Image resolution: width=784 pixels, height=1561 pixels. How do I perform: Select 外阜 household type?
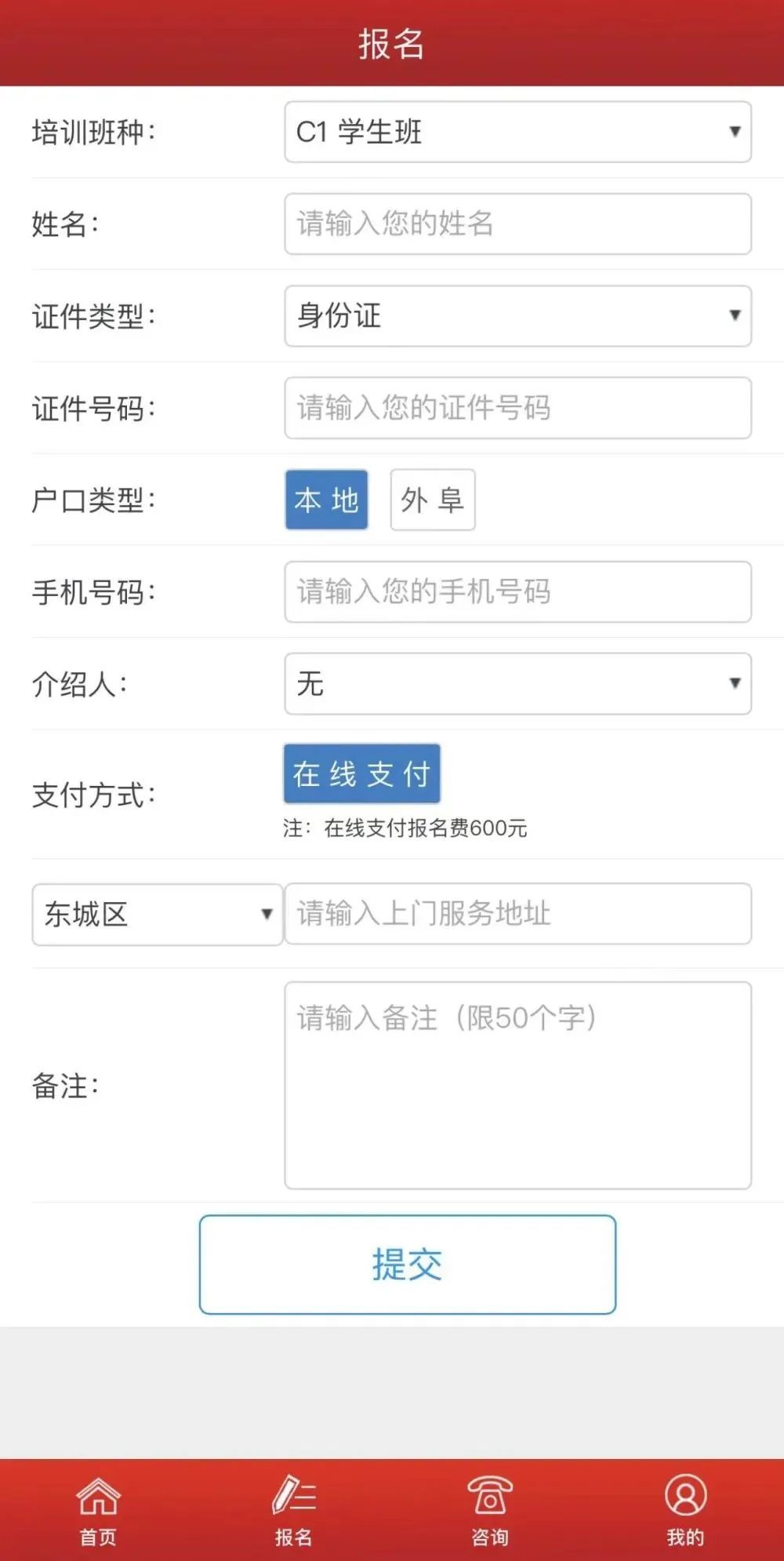pyautogui.click(x=433, y=501)
